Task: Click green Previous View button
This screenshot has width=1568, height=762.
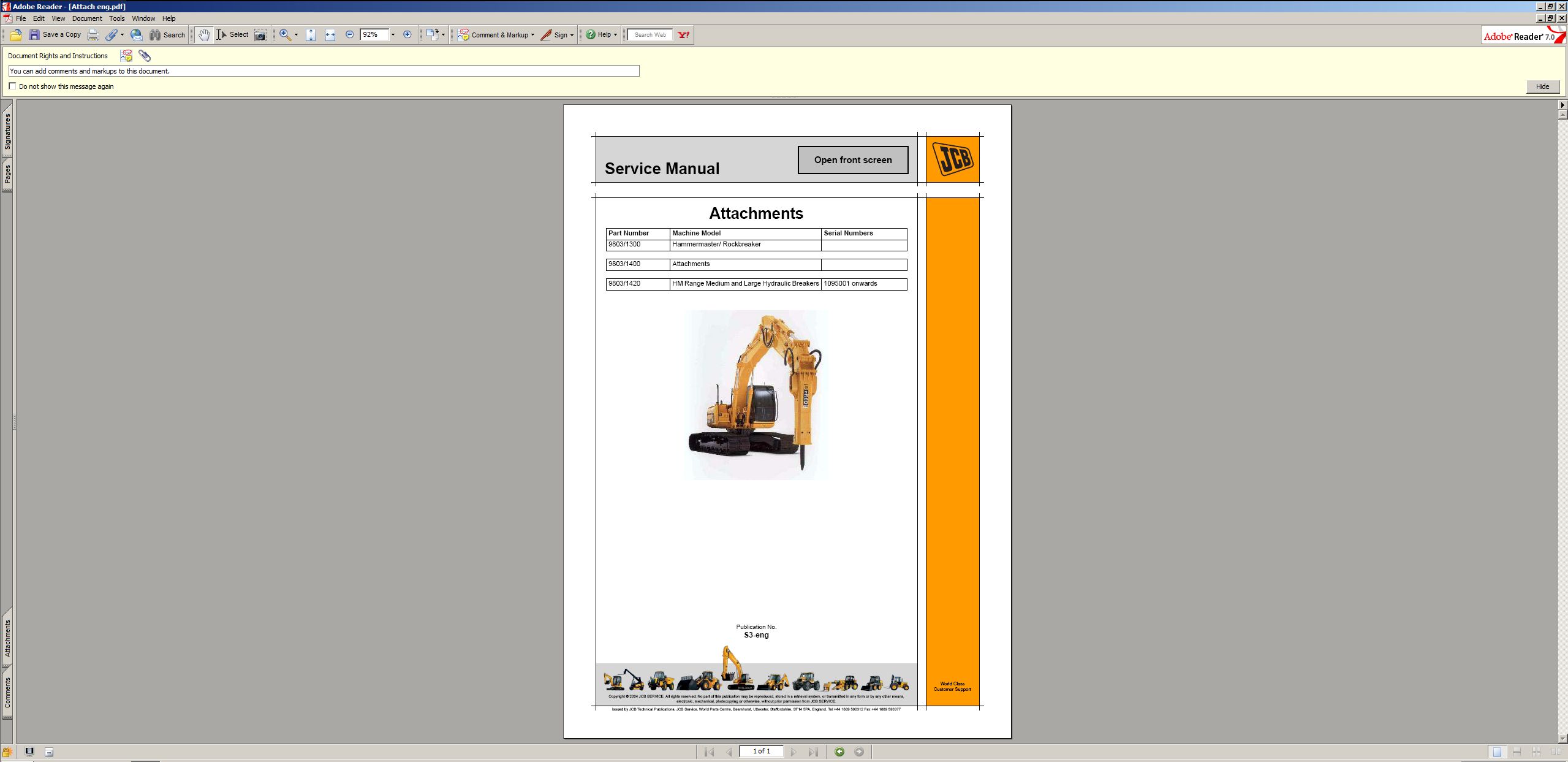Action: click(839, 752)
